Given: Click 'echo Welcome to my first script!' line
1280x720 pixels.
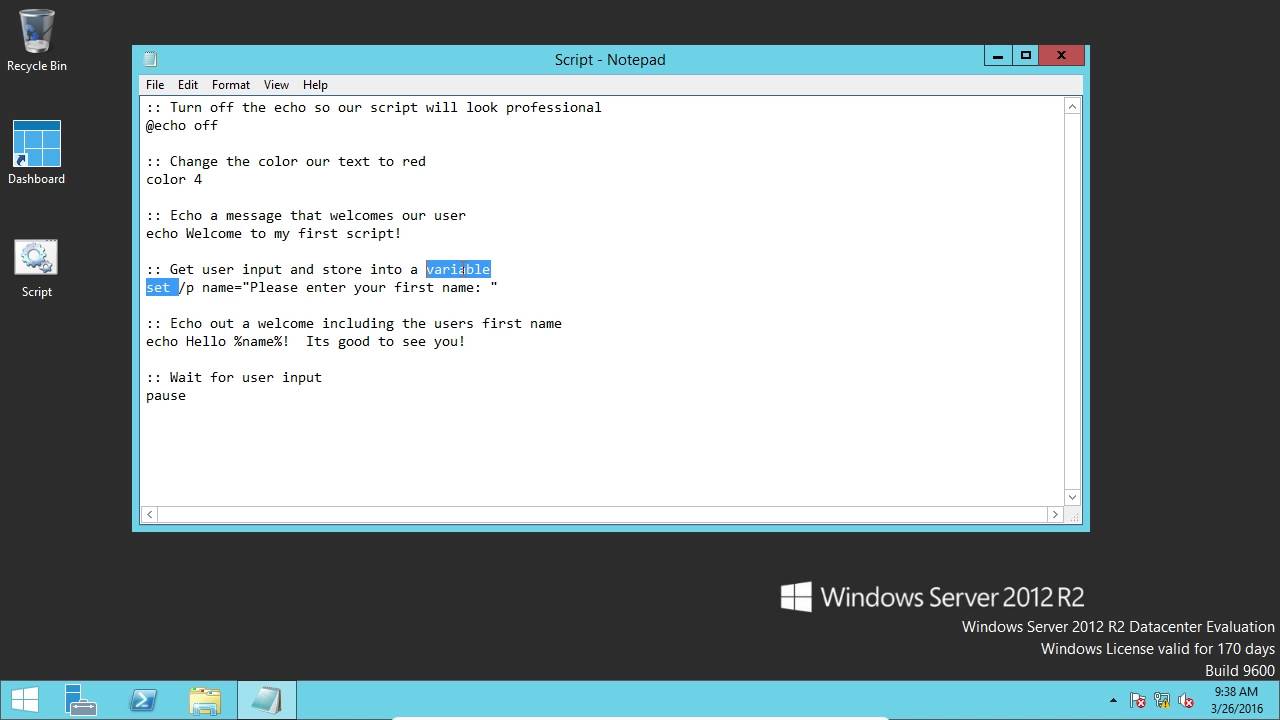Looking at the screenshot, I should click(x=274, y=233).
